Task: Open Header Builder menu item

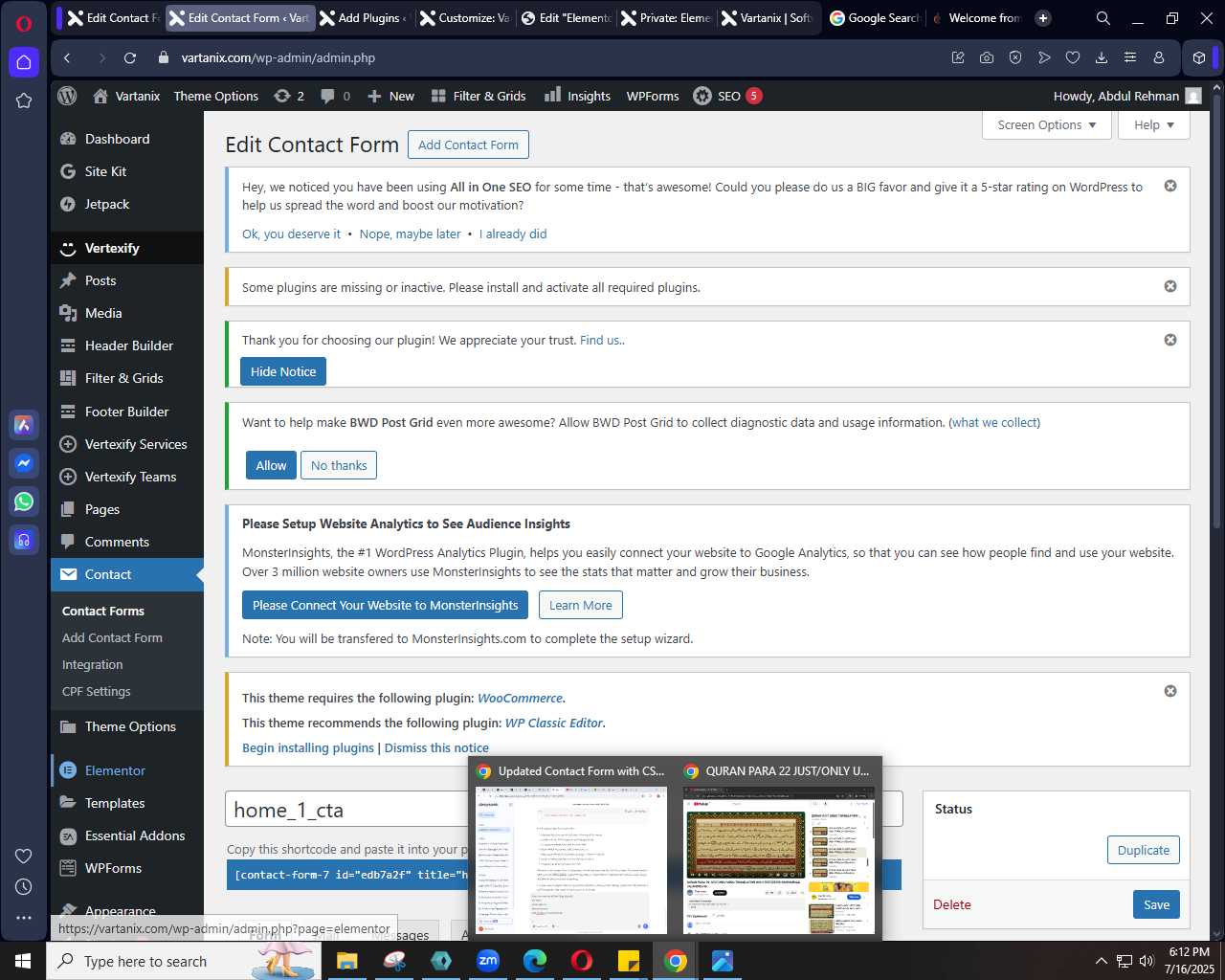Action: tap(126, 345)
